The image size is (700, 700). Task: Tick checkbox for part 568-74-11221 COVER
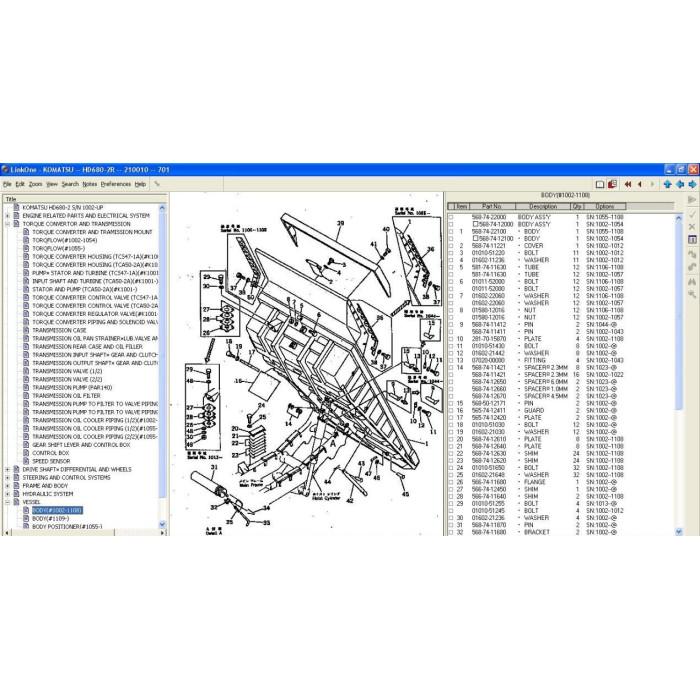(x=450, y=246)
